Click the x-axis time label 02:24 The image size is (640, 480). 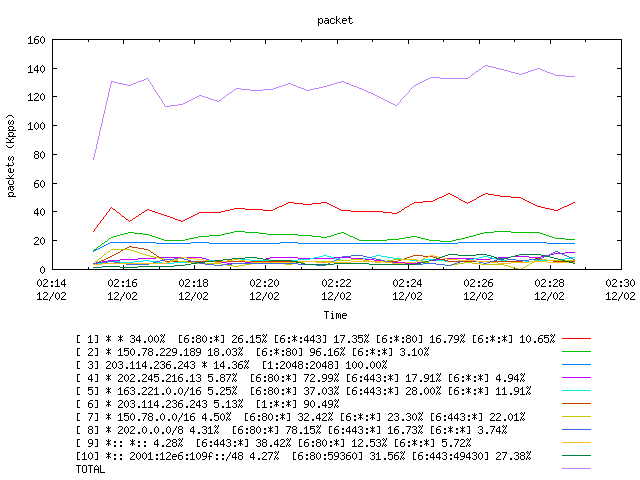(x=407, y=283)
